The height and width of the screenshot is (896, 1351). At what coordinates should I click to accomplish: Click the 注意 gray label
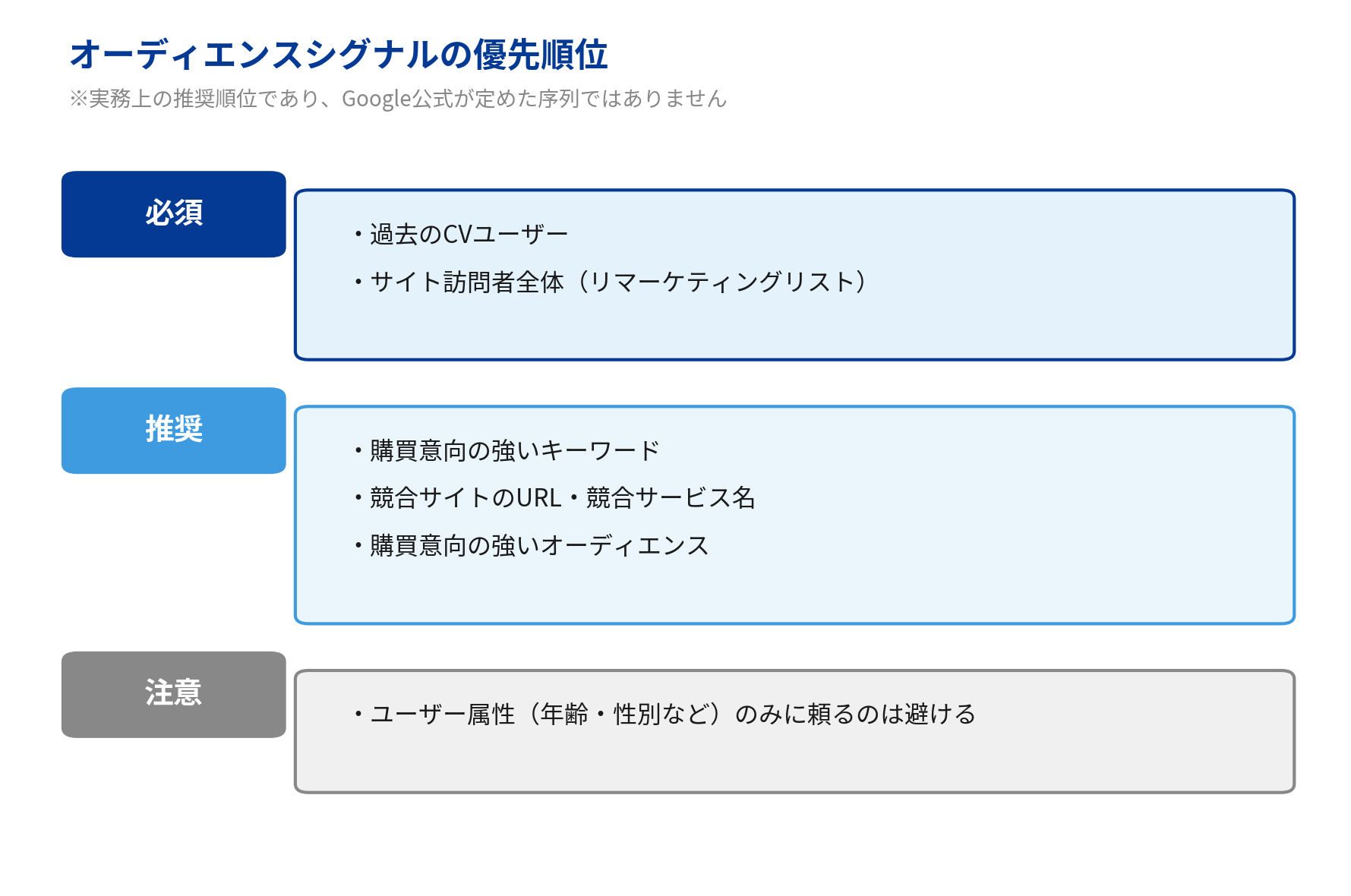[x=173, y=694]
